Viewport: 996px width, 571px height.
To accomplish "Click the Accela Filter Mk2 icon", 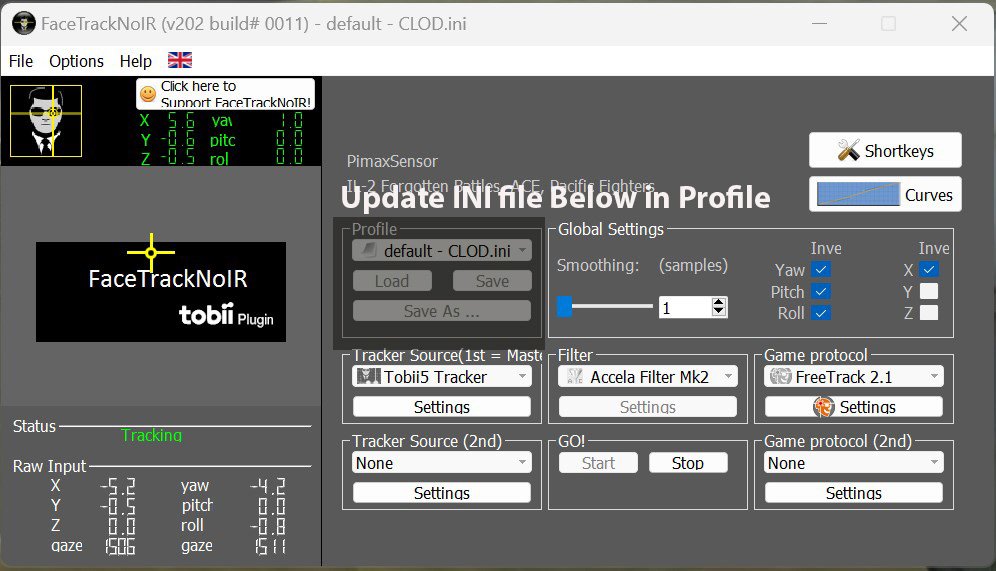I will point(575,377).
